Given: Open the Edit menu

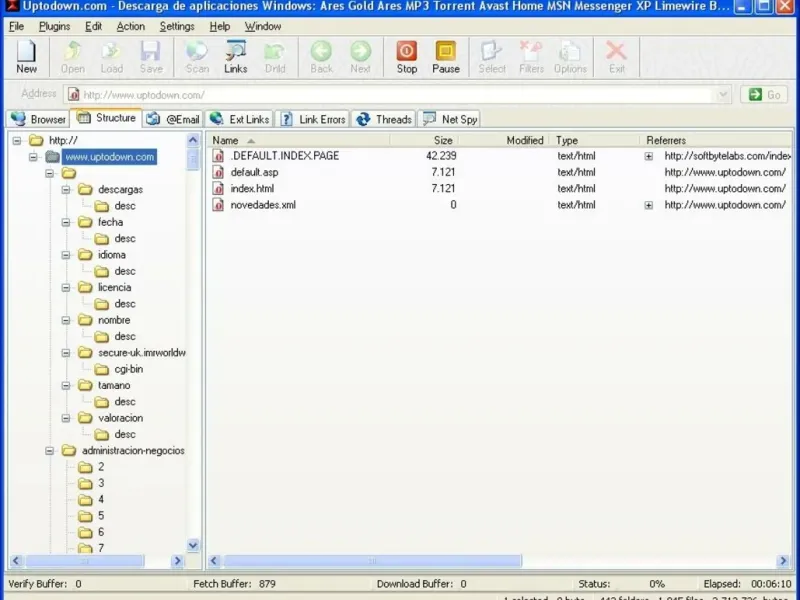Looking at the screenshot, I should coord(93,27).
